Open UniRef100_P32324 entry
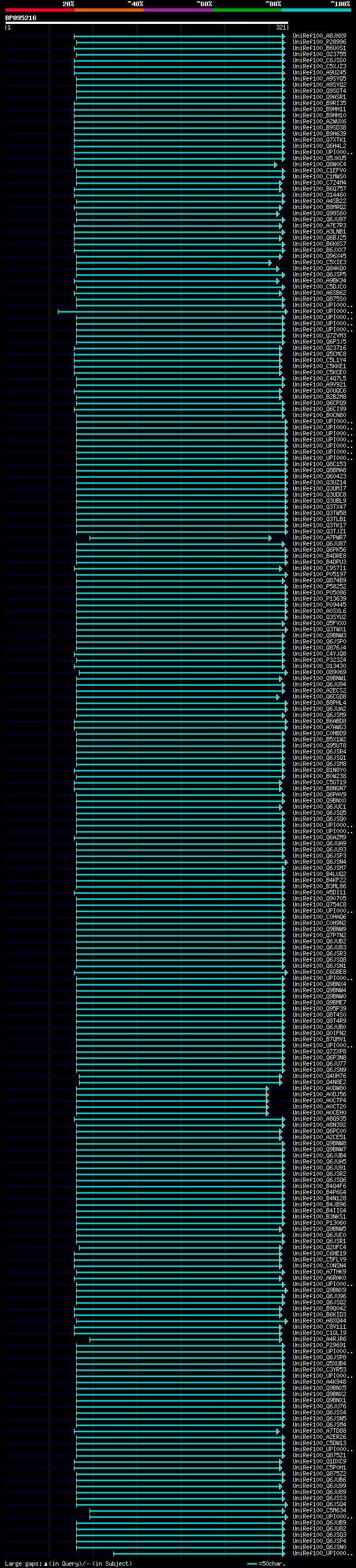 click(x=319, y=660)
